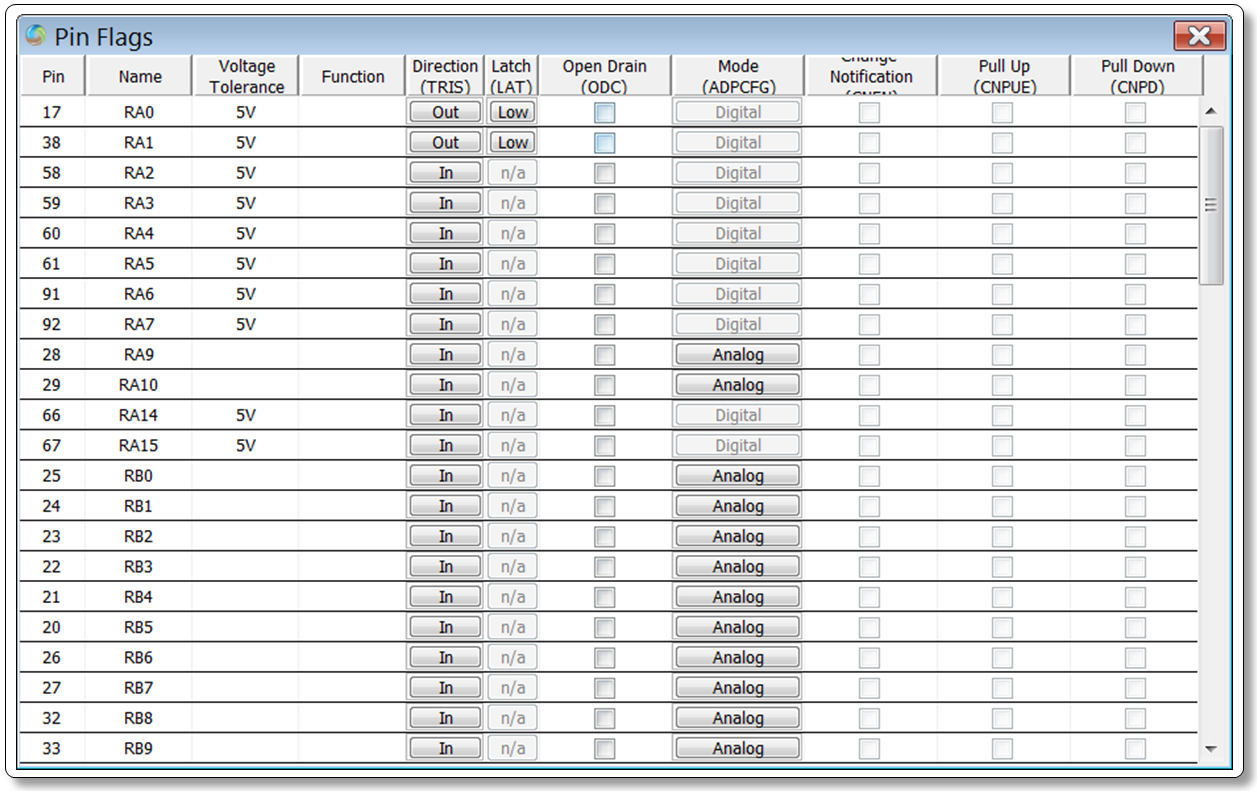The height and width of the screenshot is (791, 1257).
Task: Enable Open Drain checkbox for RA1
Action: 605,143
